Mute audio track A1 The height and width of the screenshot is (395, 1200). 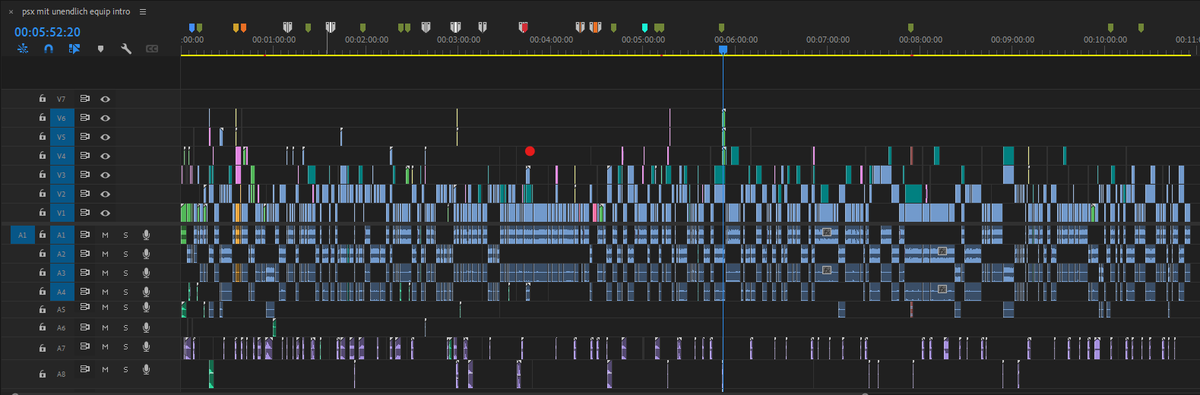click(x=105, y=234)
